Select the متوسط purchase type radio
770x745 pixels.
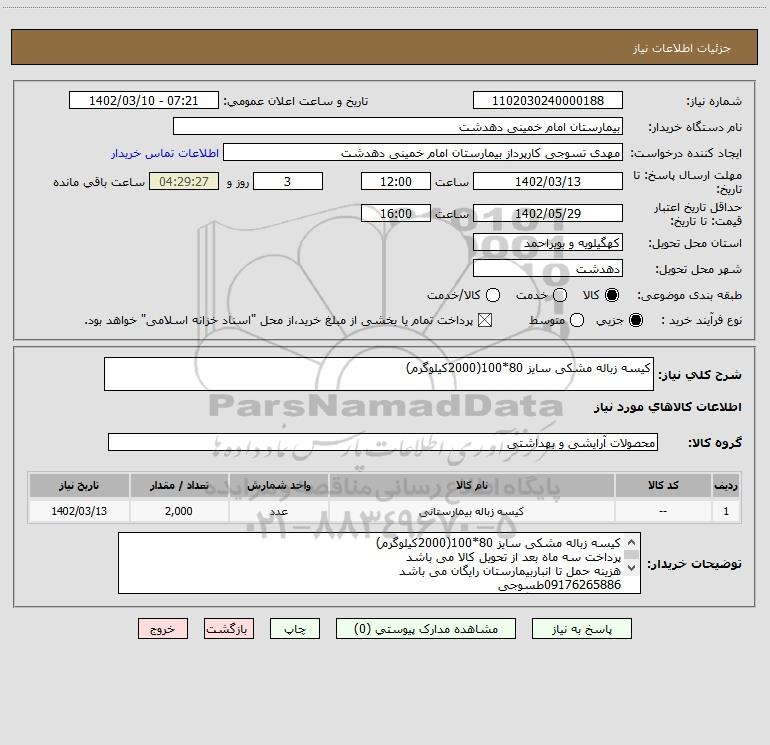coord(577,320)
